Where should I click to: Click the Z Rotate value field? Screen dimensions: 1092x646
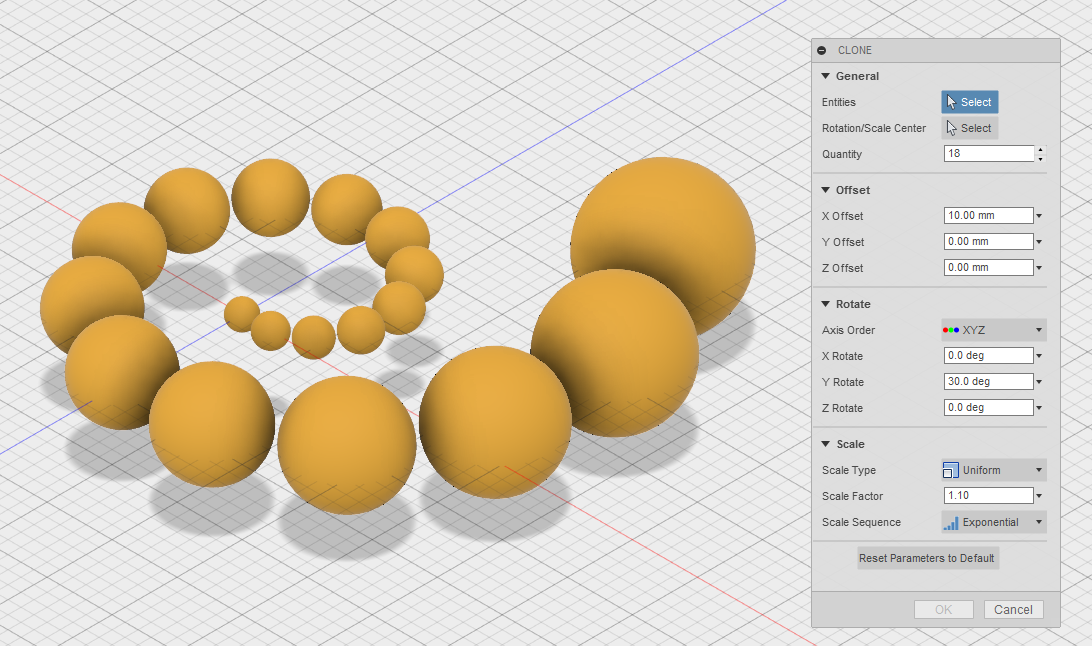pyautogui.click(x=988, y=408)
